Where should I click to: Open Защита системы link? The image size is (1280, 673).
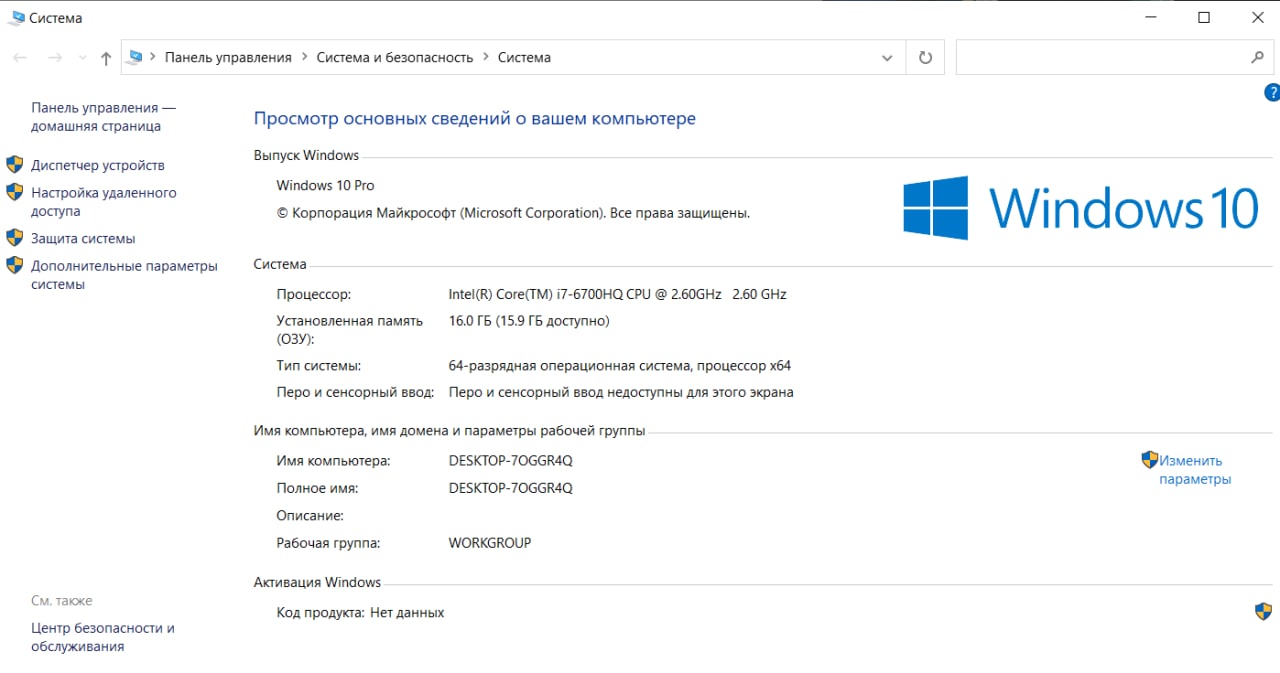pyautogui.click(x=83, y=238)
